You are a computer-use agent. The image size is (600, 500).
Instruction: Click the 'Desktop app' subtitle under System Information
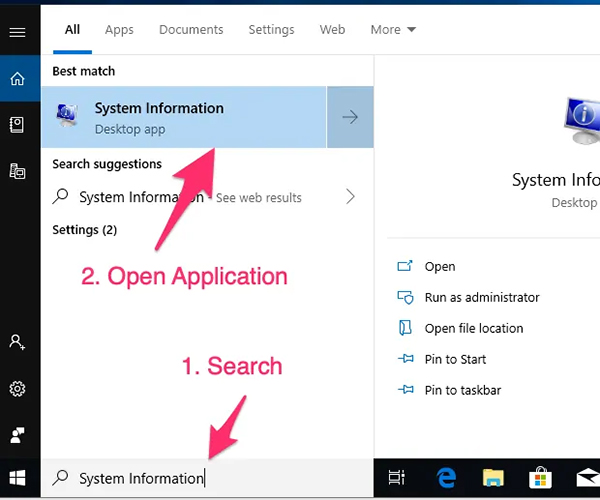[130, 129]
